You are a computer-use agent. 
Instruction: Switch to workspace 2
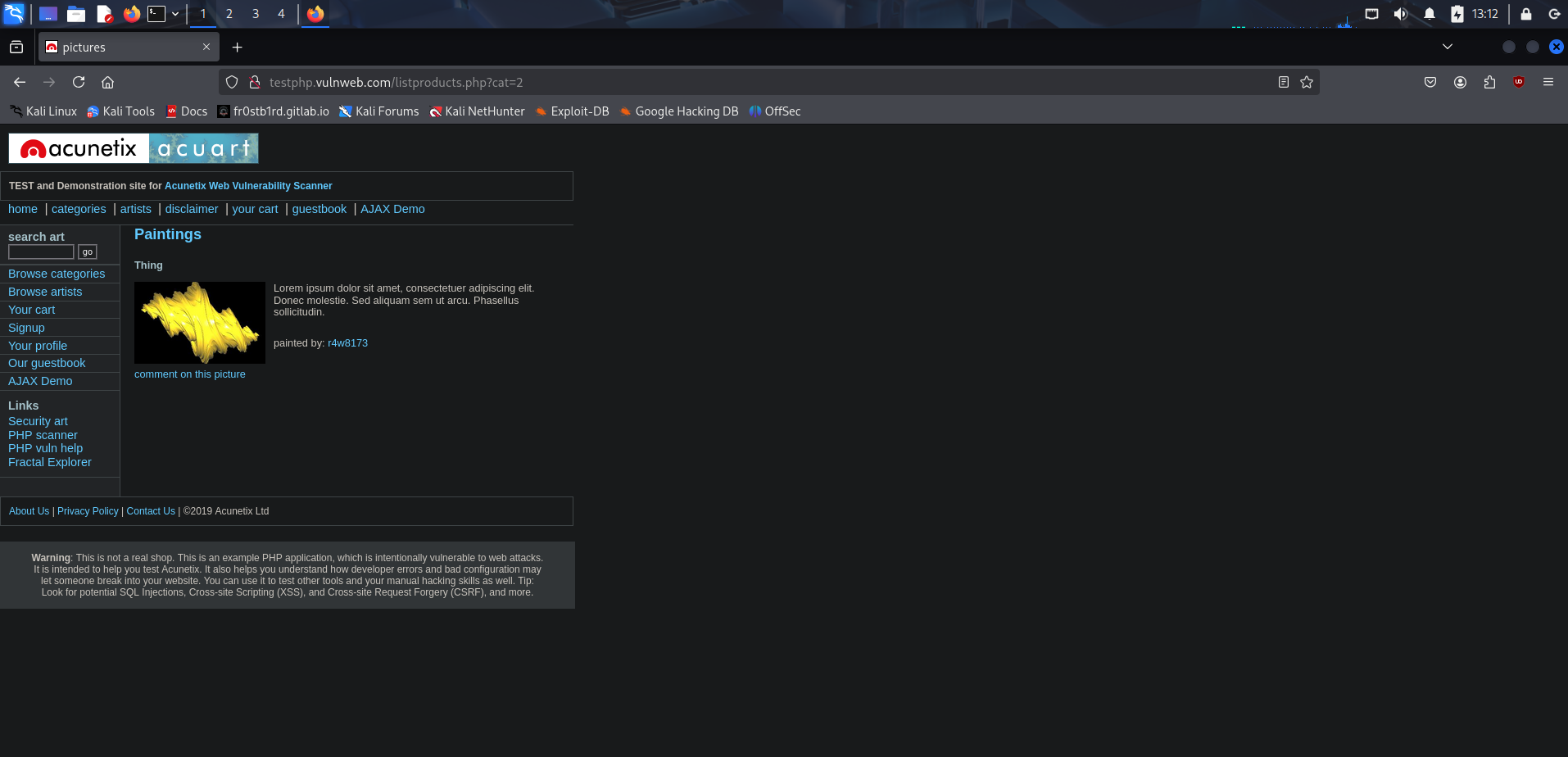coord(229,14)
